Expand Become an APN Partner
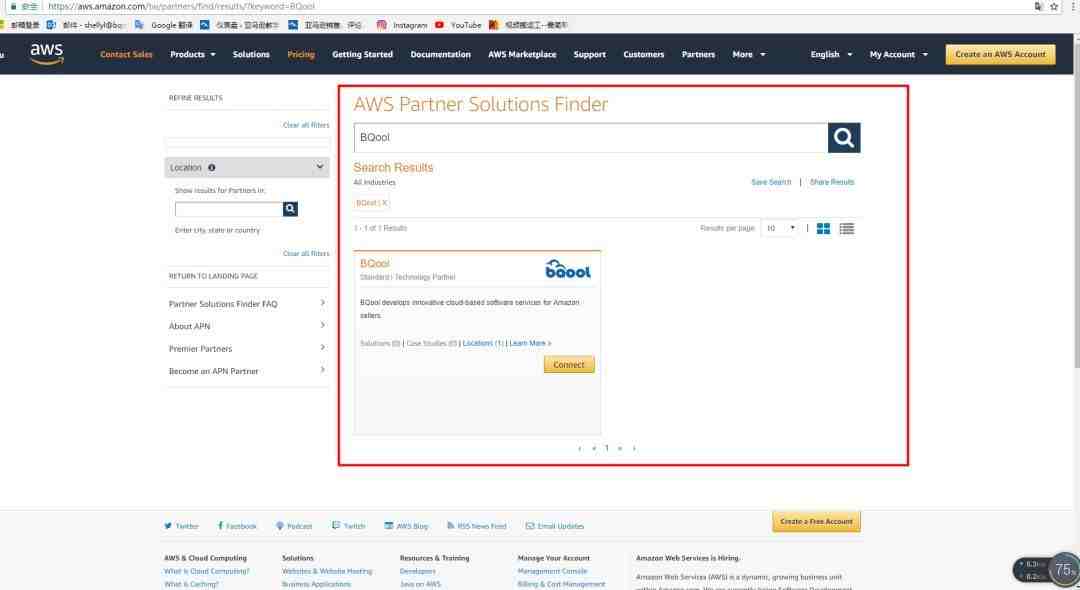This screenshot has width=1080, height=590. (247, 370)
